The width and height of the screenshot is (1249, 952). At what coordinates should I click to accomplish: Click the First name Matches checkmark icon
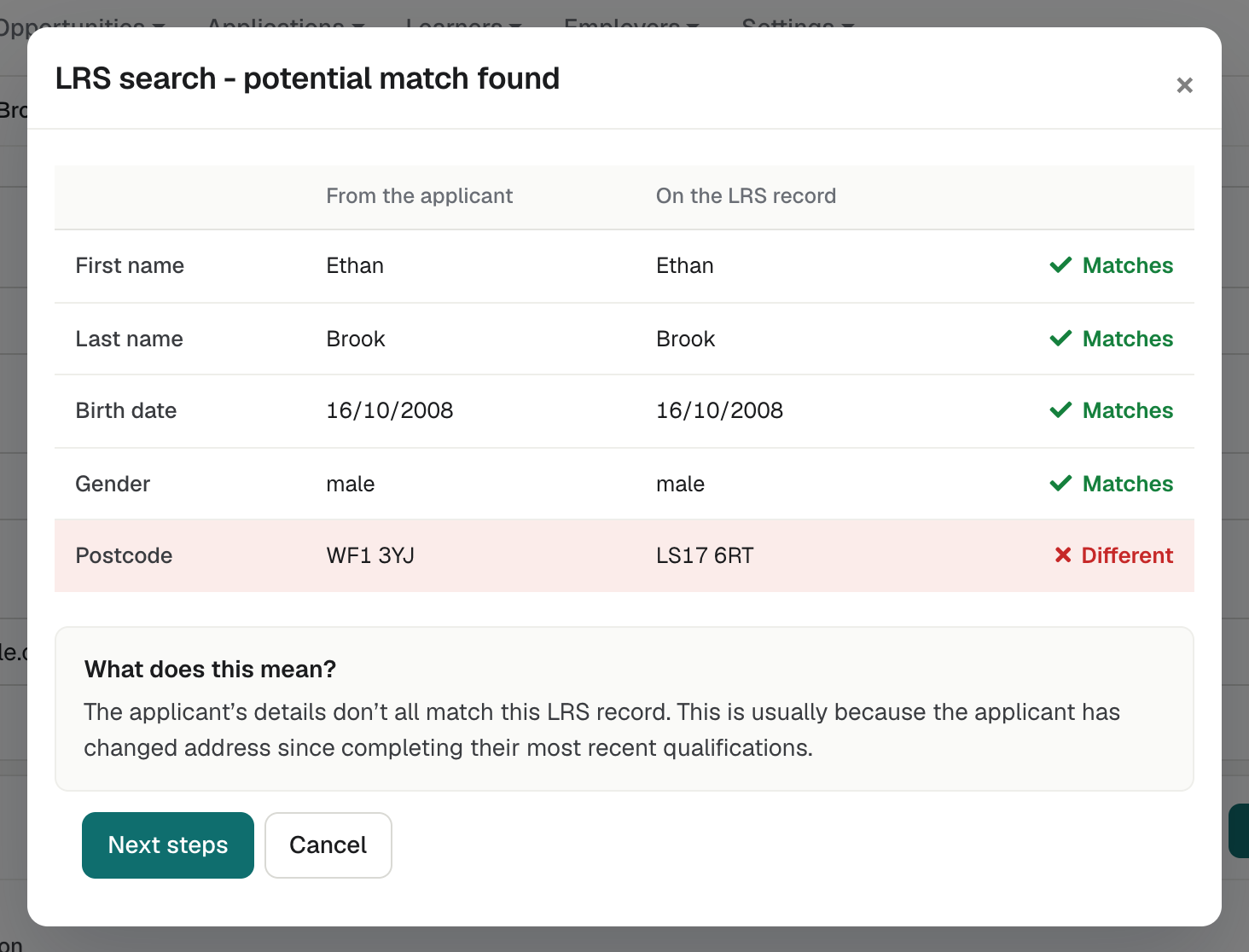[x=1060, y=265]
